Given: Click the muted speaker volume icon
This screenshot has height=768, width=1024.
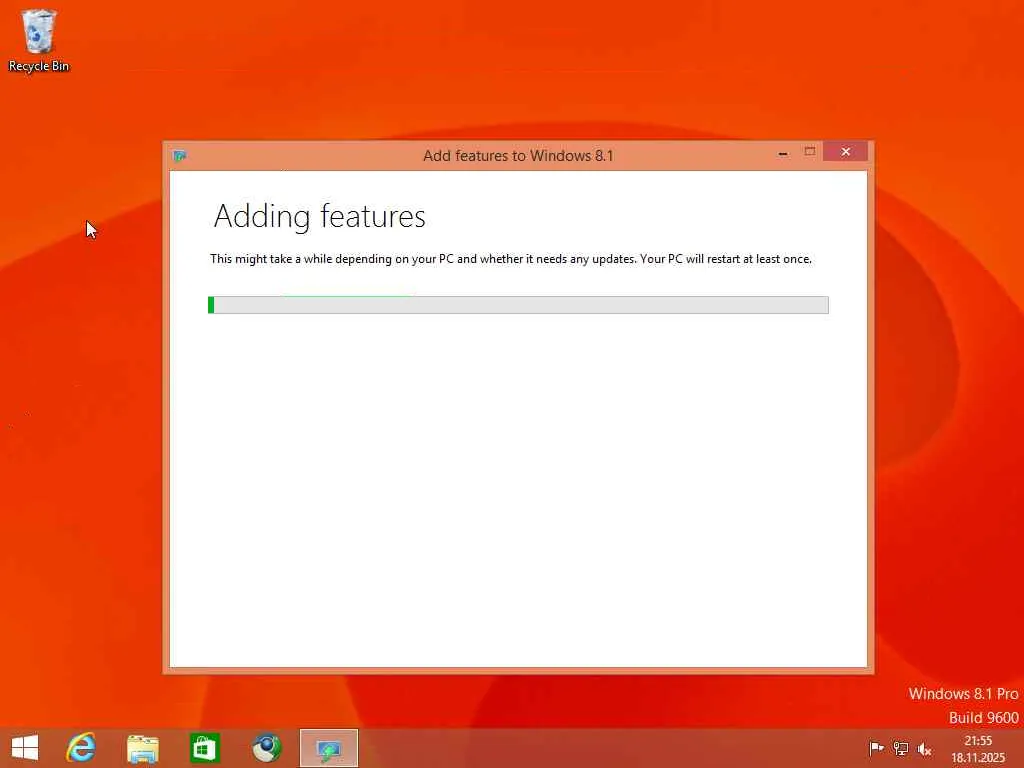Looking at the screenshot, I should click(x=924, y=749).
